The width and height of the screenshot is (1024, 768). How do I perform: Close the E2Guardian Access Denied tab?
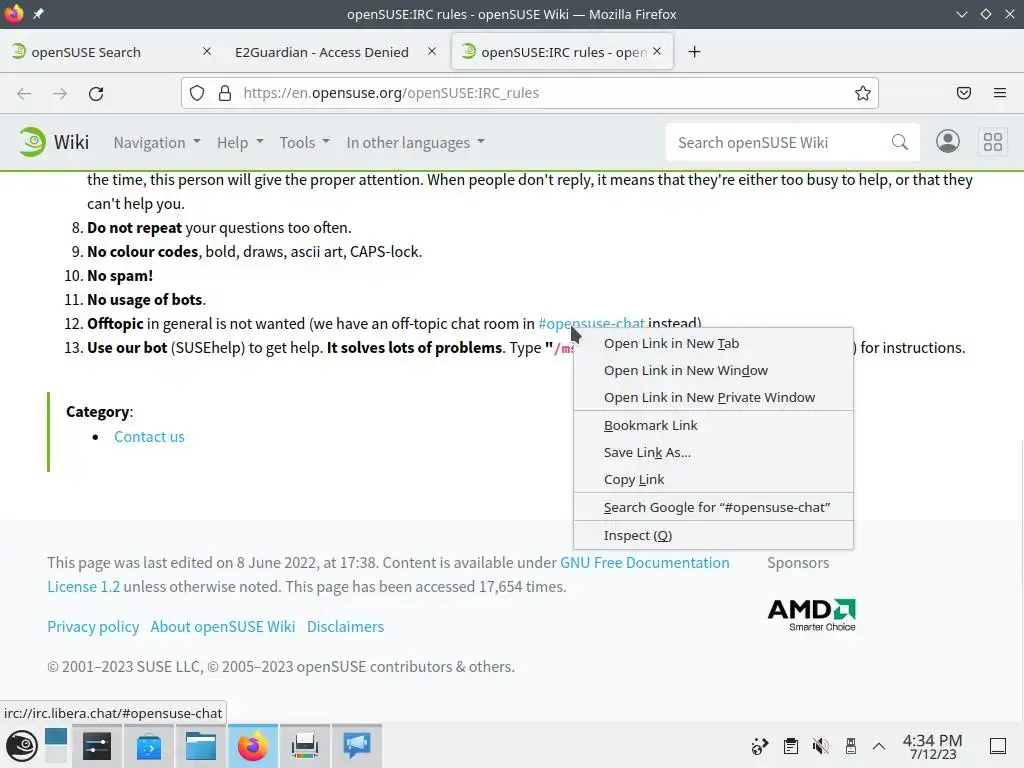click(x=432, y=51)
